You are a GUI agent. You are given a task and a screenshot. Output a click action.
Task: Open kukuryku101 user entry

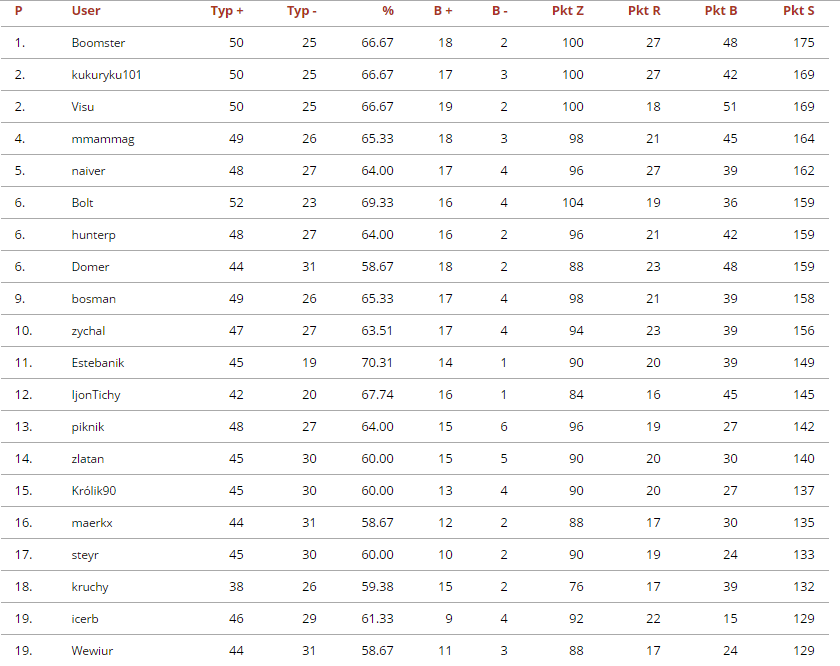(106, 75)
